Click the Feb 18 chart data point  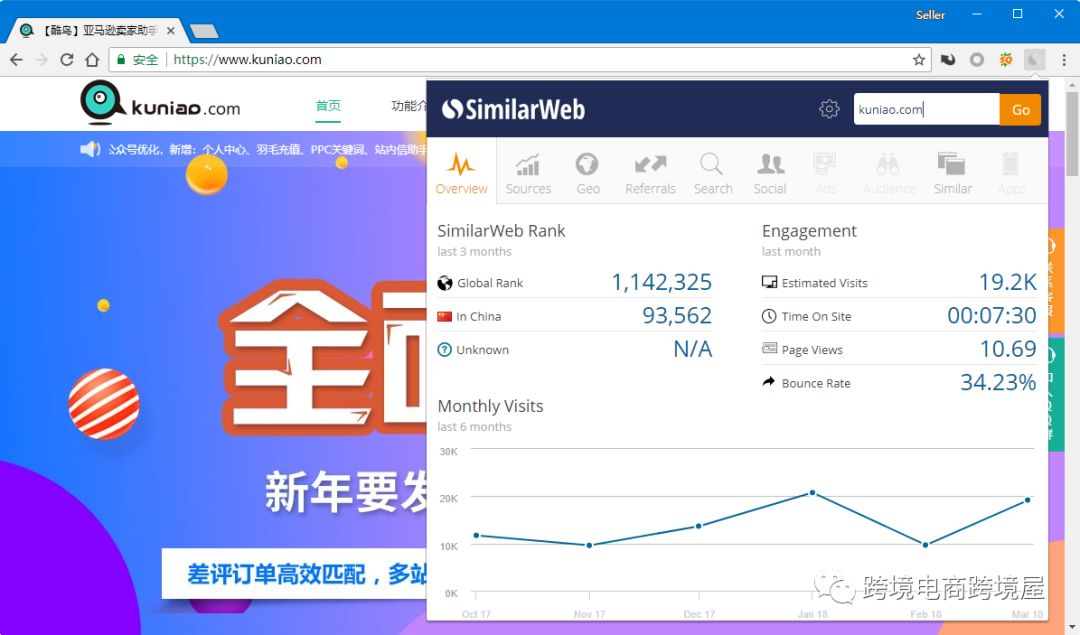(925, 545)
